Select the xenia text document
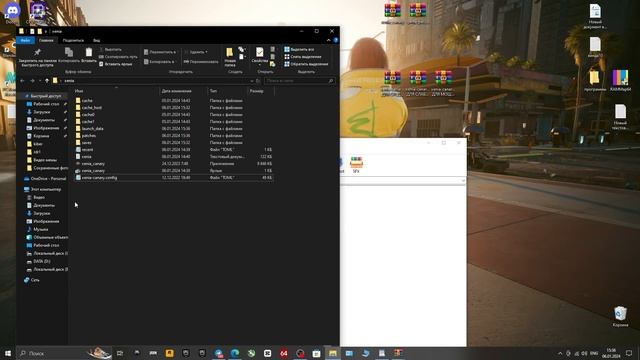 173,157
